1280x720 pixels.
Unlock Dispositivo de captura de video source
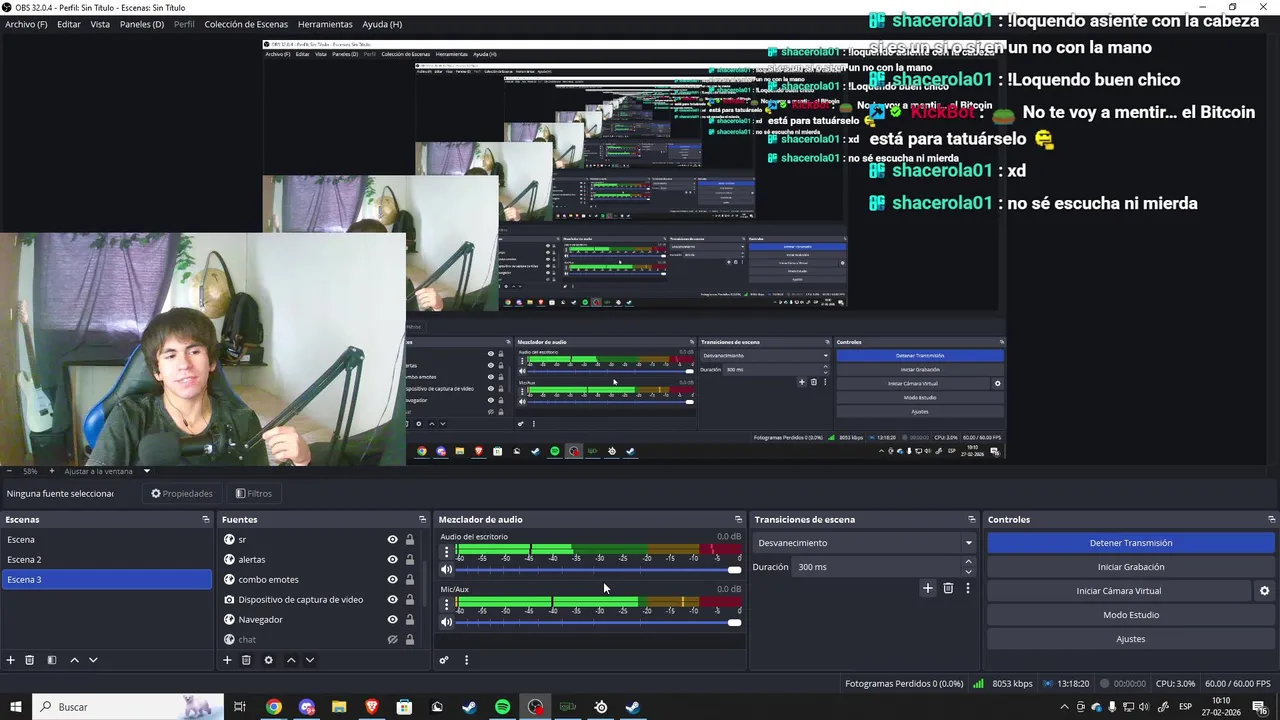tap(409, 600)
